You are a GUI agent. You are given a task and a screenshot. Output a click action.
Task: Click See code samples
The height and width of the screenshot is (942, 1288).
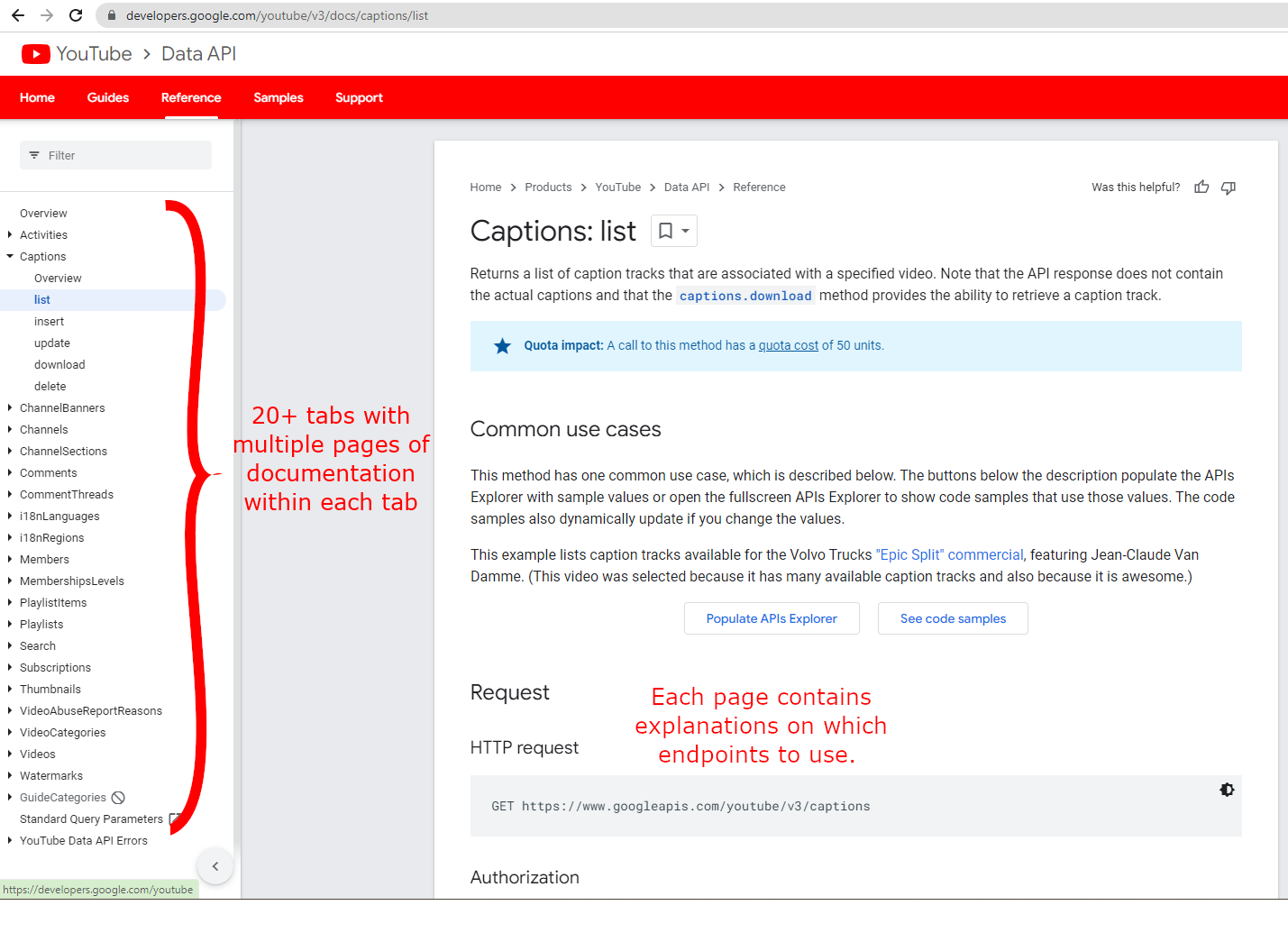coord(952,618)
